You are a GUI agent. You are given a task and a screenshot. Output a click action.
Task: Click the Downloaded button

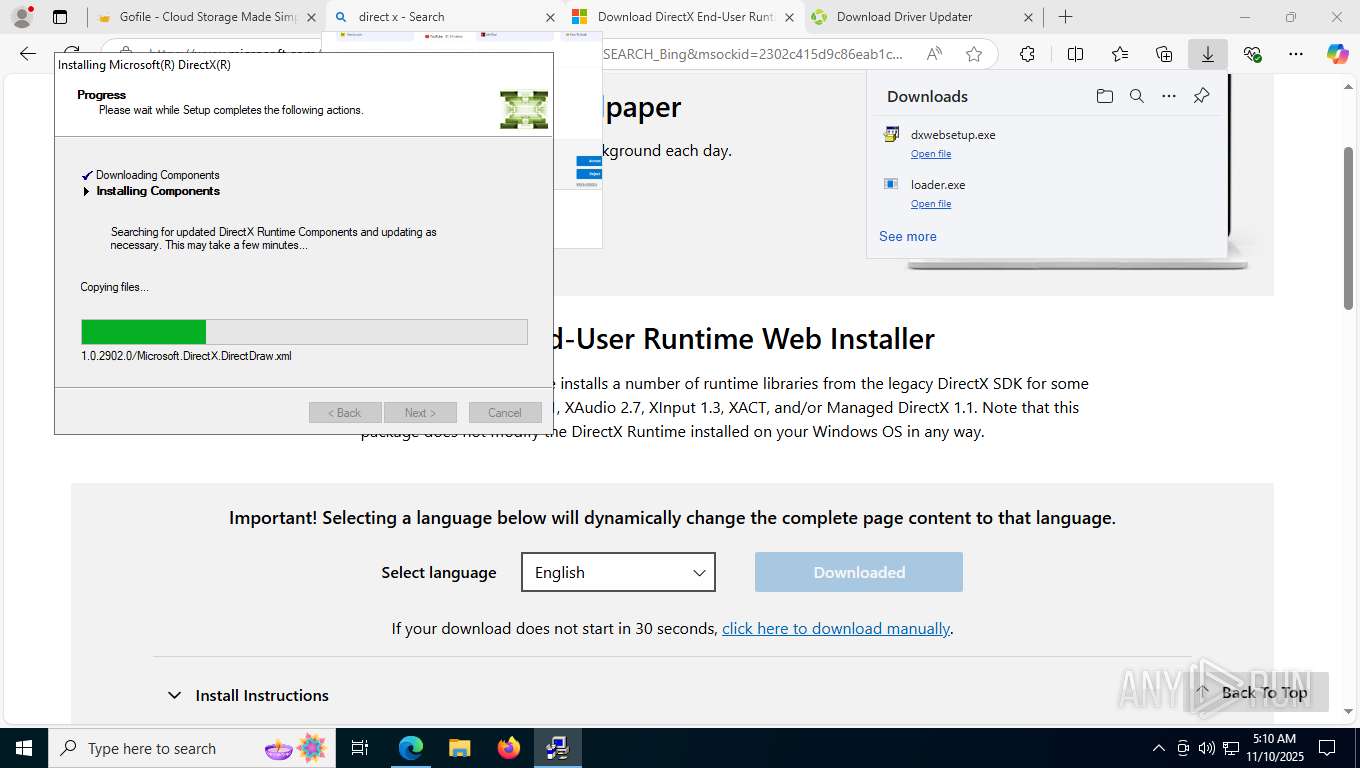[859, 572]
